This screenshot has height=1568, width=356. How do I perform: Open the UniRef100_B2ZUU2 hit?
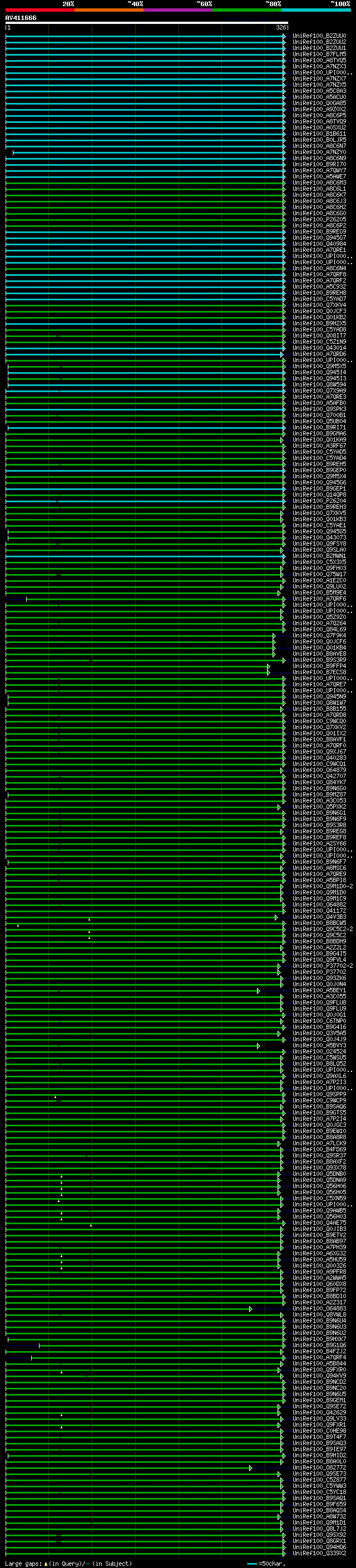(319, 42)
